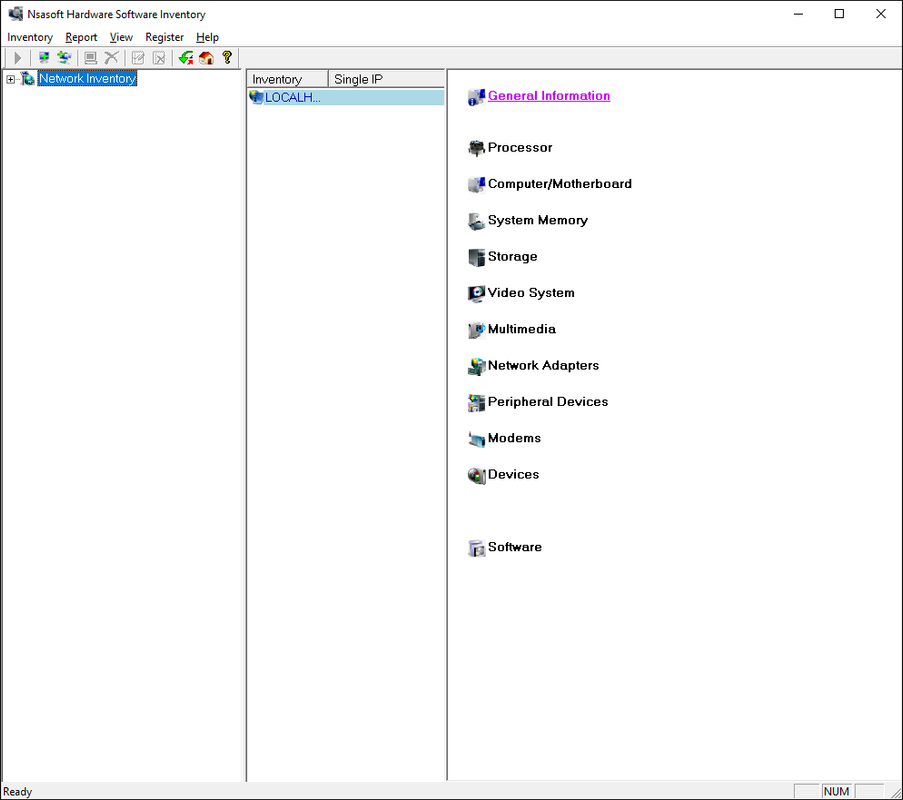
Task: Open the Computer/Motherboard section
Action: (560, 184)
